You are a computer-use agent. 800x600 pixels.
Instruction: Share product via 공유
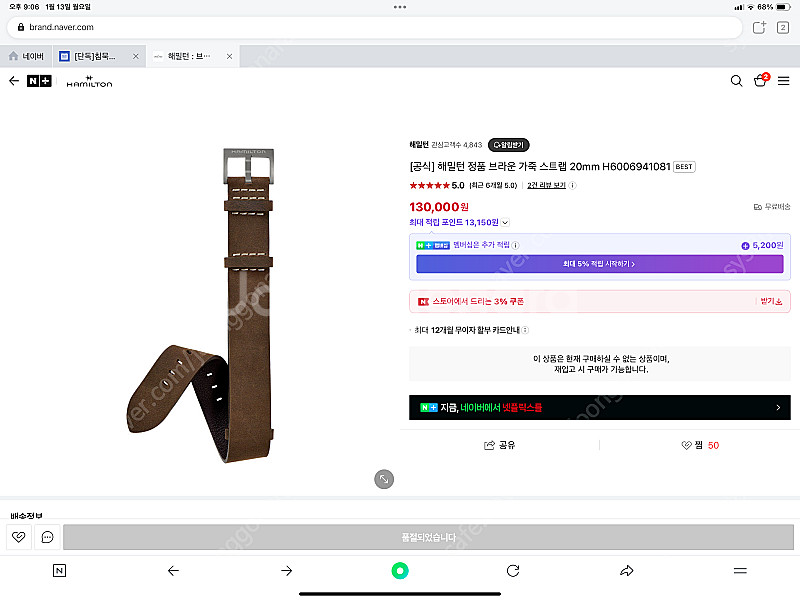[x=499, y=445]
